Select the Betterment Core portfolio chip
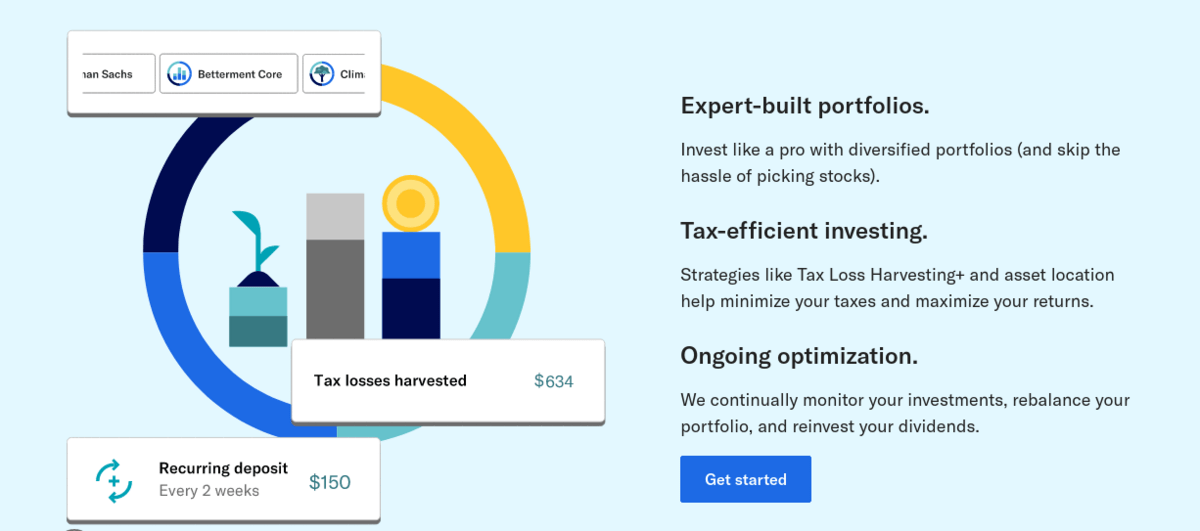This screenshot has height=531, width=1200. click(x=229, y=74)
